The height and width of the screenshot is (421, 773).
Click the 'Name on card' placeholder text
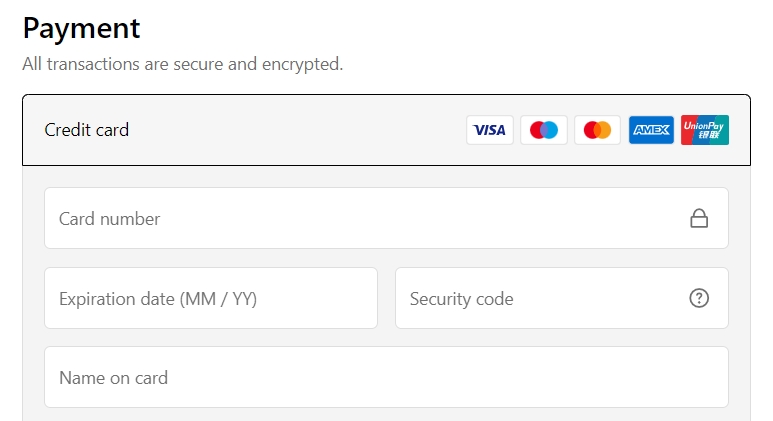pos(113,378)
